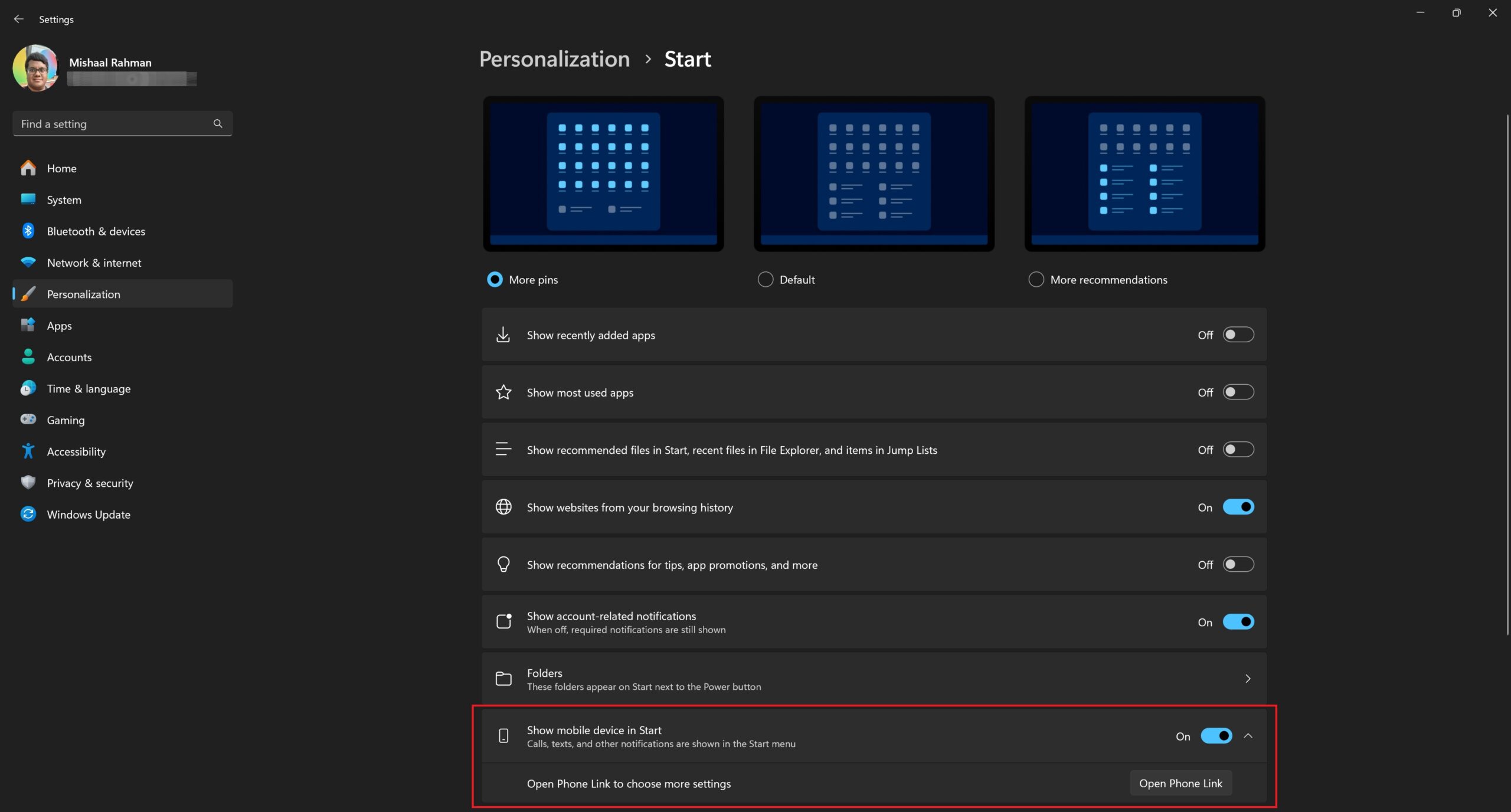Turn on Show recently added apps toggle
The height and width of the screenshot is (812, 1511).
click(1238, 335)
